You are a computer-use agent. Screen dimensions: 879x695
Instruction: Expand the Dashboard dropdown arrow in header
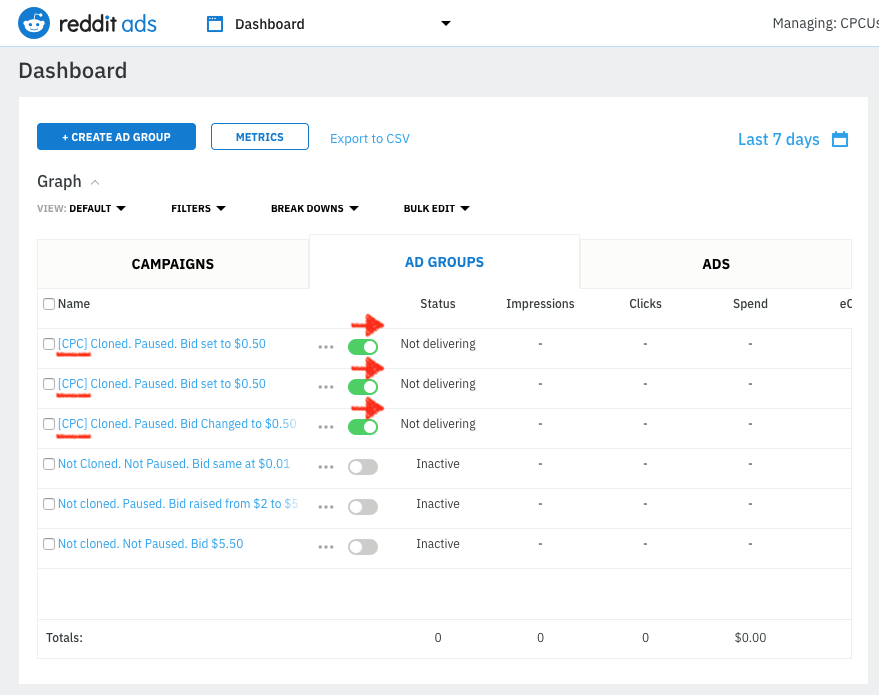(x=446, y=24)
